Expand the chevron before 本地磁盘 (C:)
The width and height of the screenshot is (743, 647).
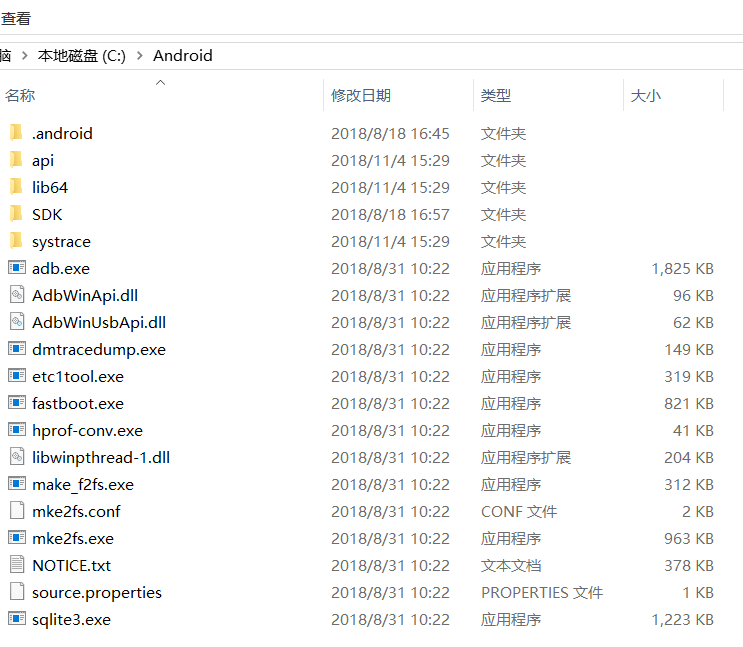coord(25,56)
